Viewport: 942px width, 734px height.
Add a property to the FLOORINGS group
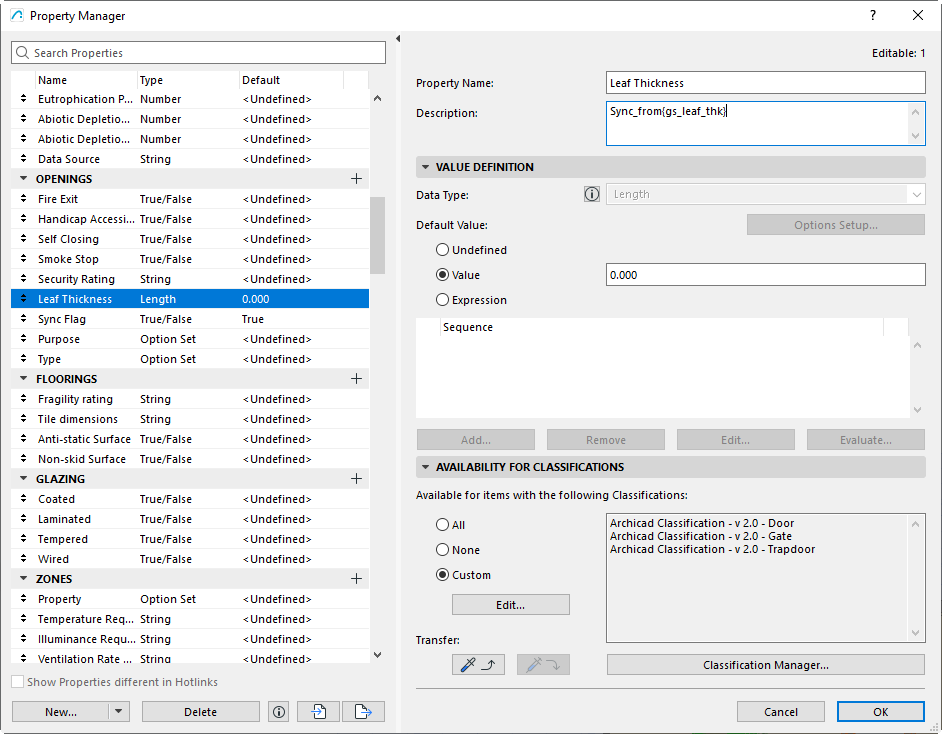pyautogui.click(x=356, y=379)
